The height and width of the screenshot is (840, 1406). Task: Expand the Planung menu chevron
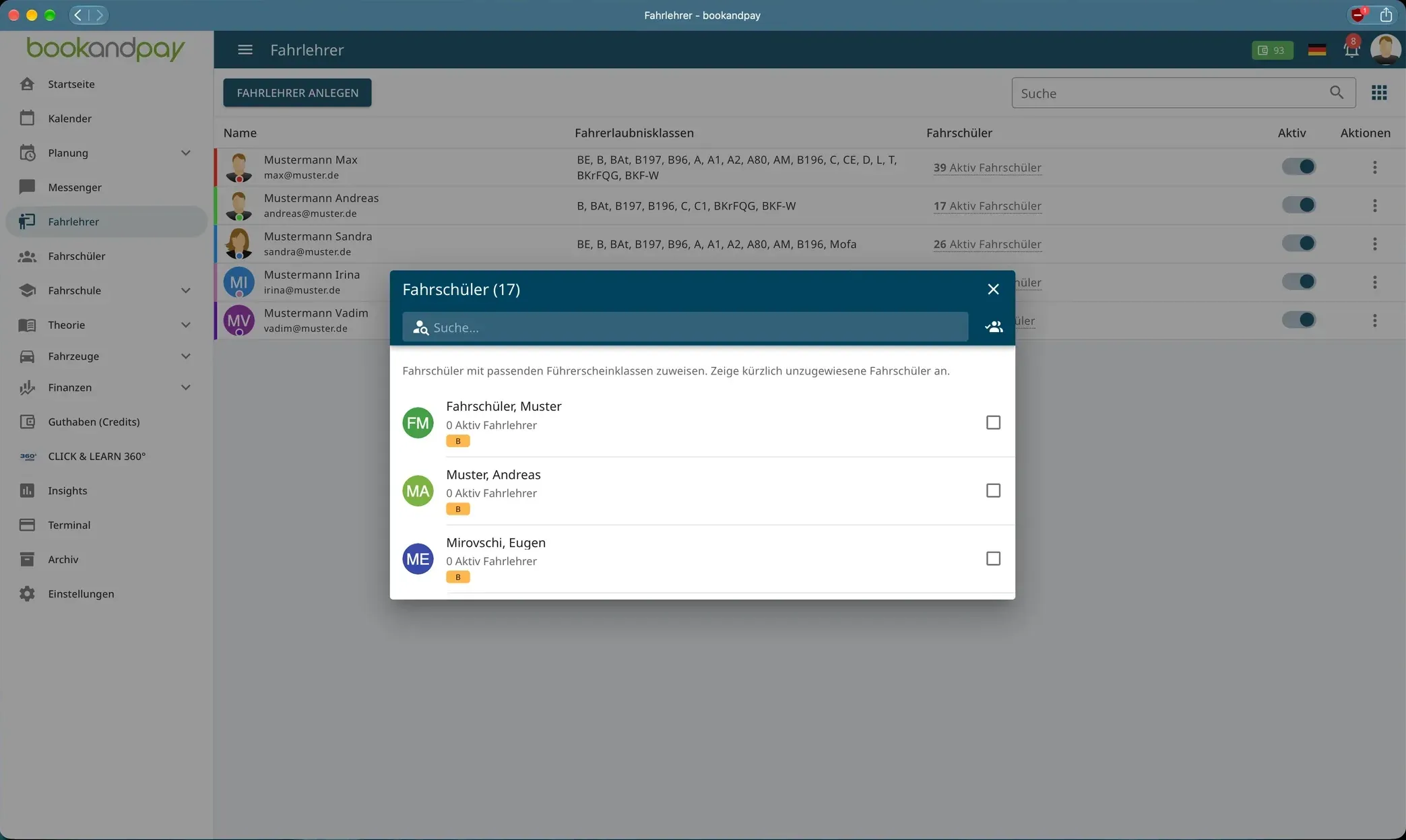185,153
